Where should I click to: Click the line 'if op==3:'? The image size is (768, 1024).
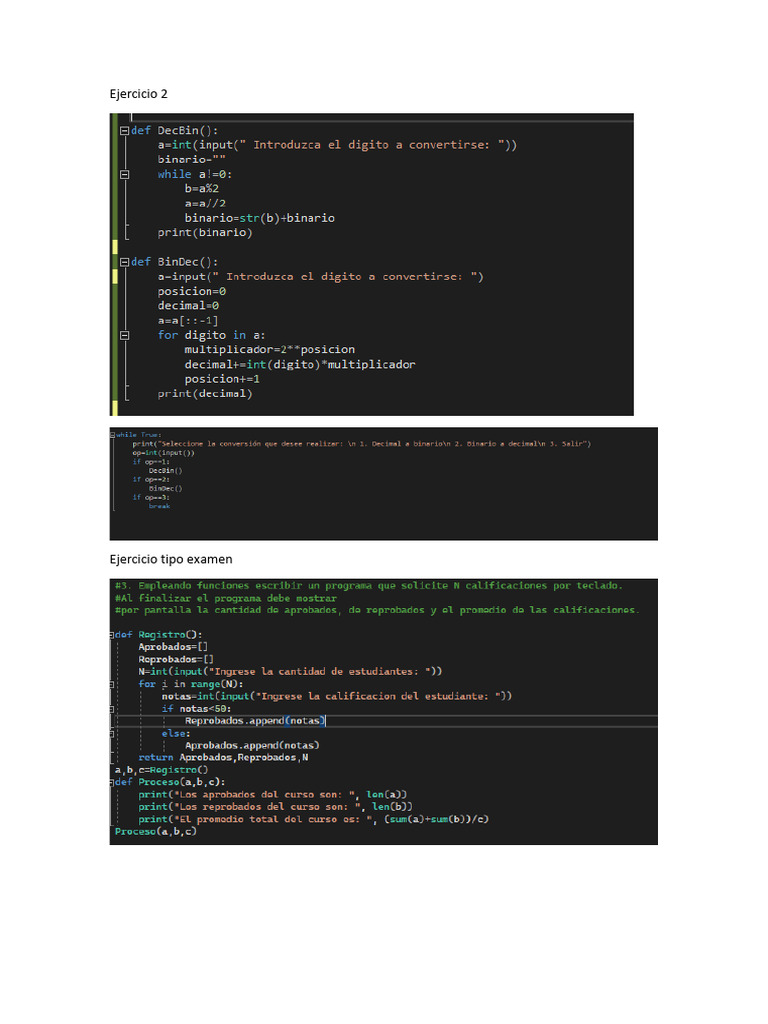pyautogui.click(x=151, y=498)
